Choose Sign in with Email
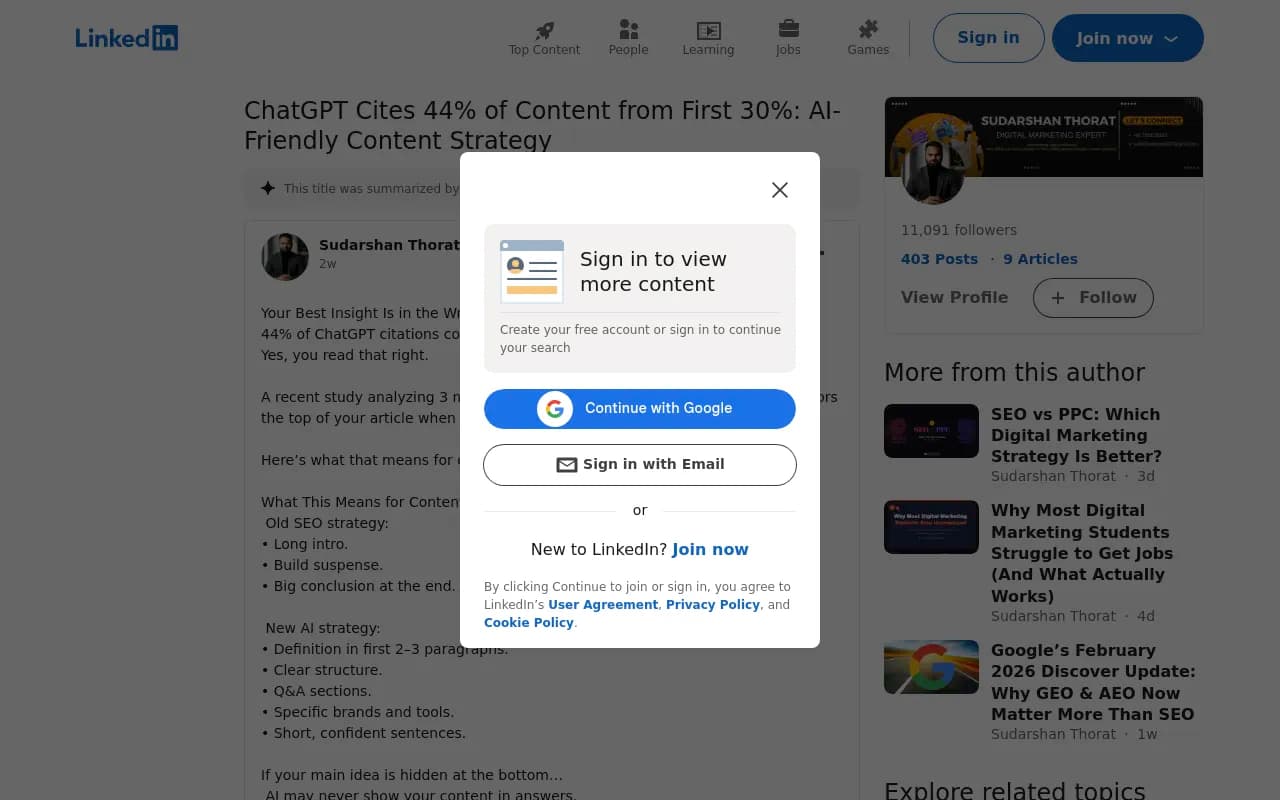This screenshot has height=800, width=1280. pos(640,465)
